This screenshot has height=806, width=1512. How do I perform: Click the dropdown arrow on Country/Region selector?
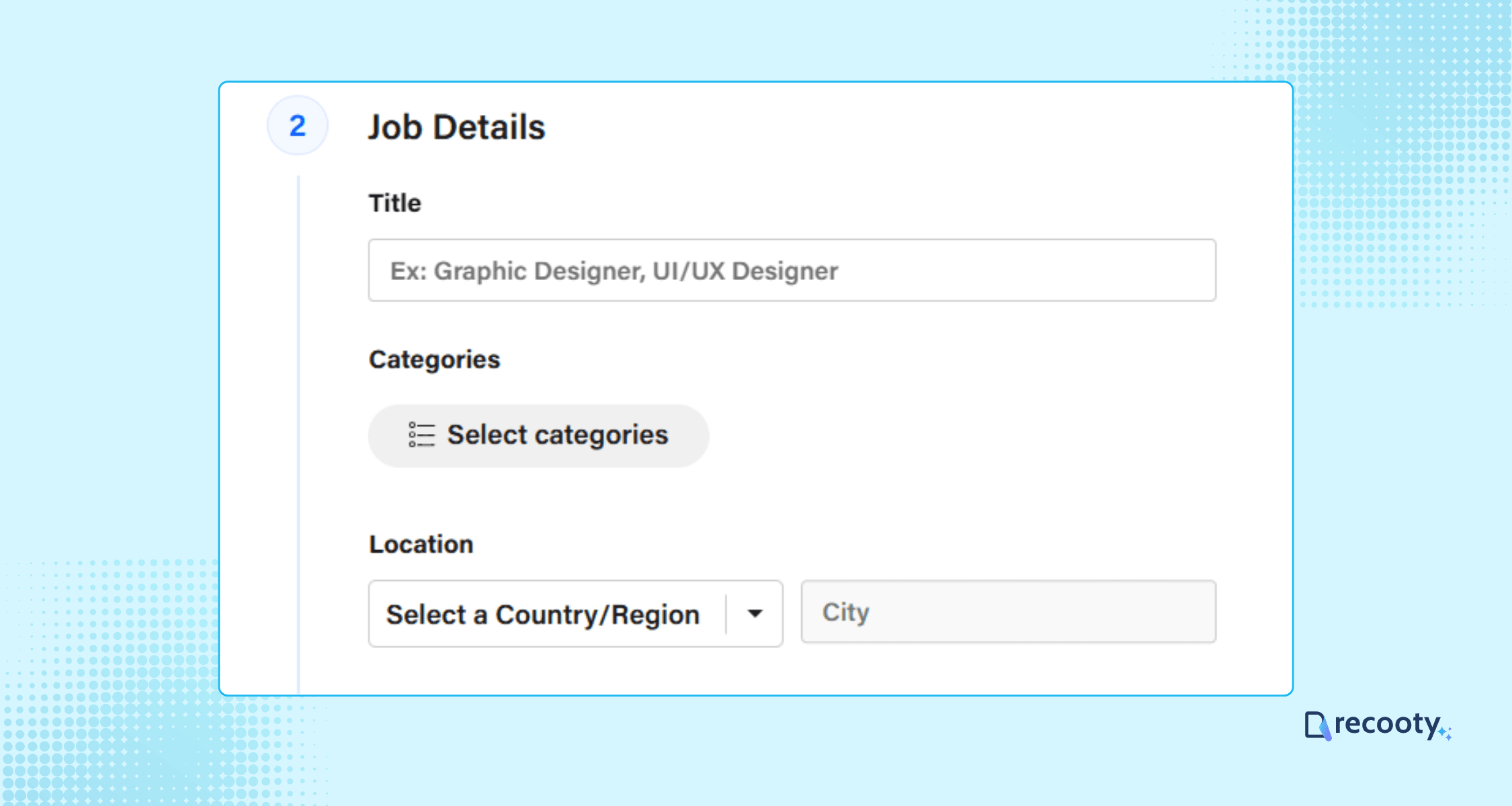pyautogui.click(x=755, y=613)
